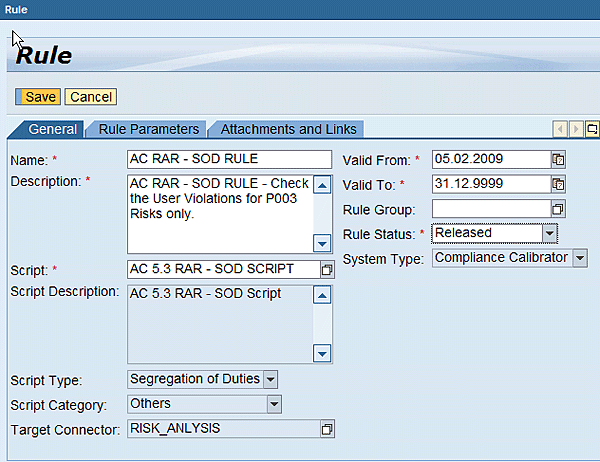Open the Valid From calendar picker icon

pos(558,159)
